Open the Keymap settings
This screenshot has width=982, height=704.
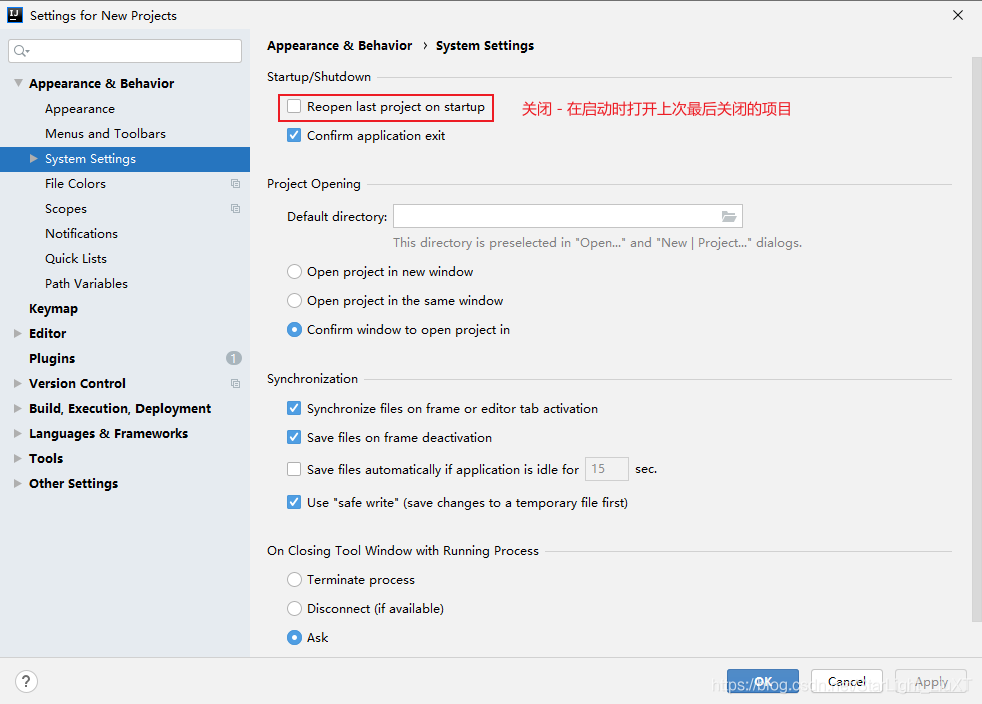[x=53, y=309]
